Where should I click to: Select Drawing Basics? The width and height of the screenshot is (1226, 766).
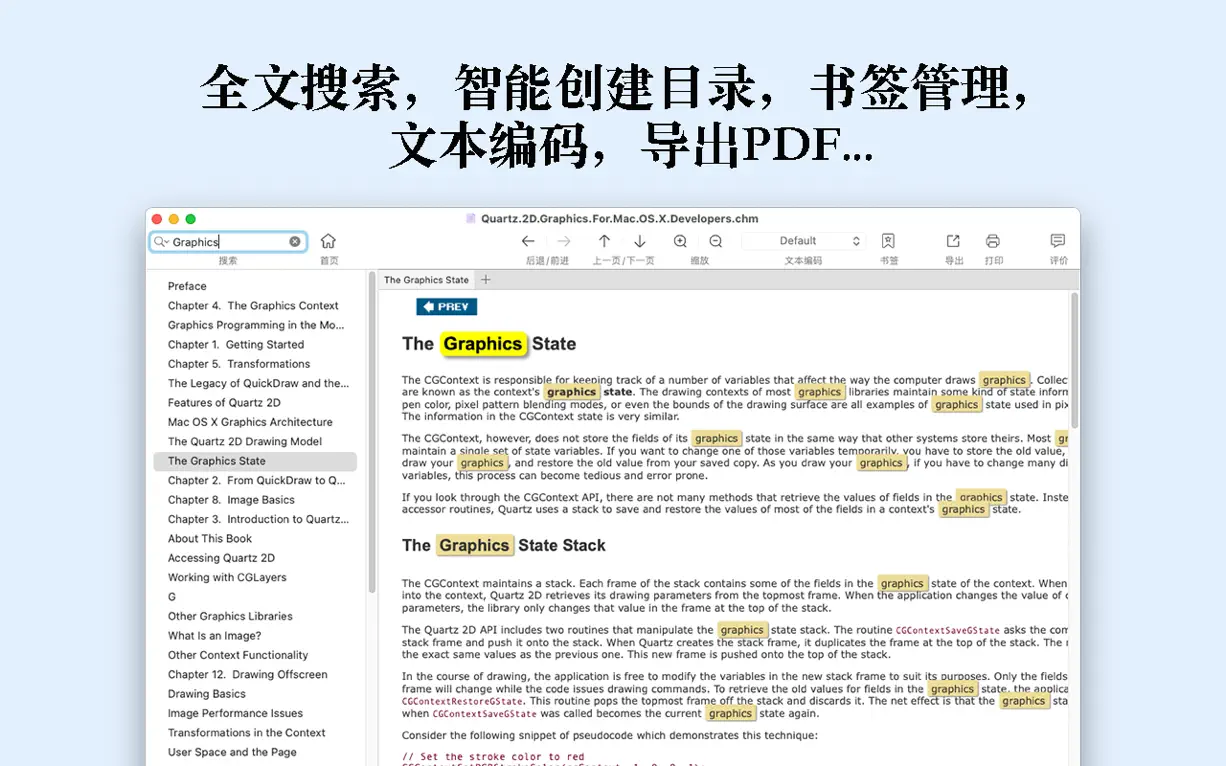tap(207, 694)
